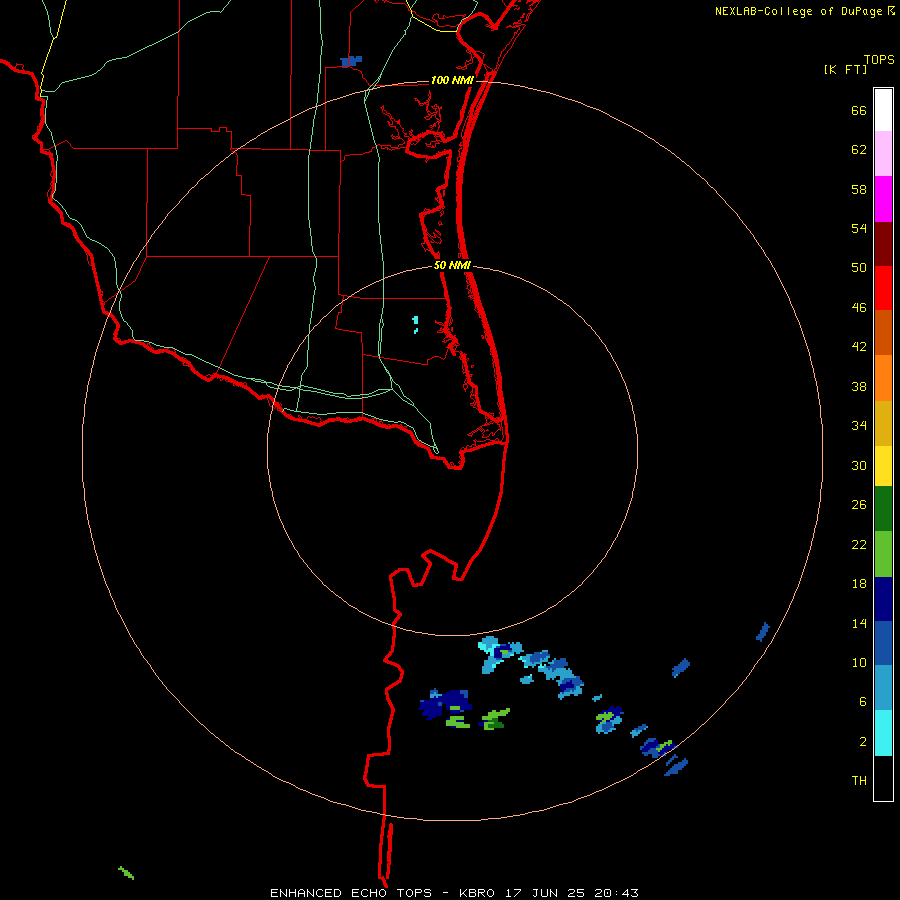Click the gold 34 kft legend swatch
This screenshot has height=900, width=900.
[883, 424]
